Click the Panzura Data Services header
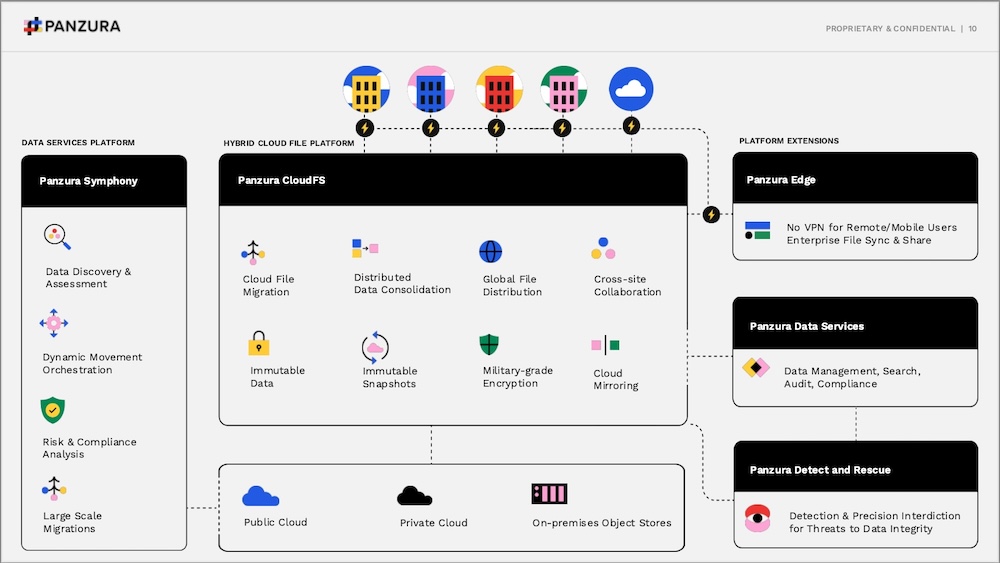Image resolution: width=1000 pixels, height=563 pixels. (855, 324)
